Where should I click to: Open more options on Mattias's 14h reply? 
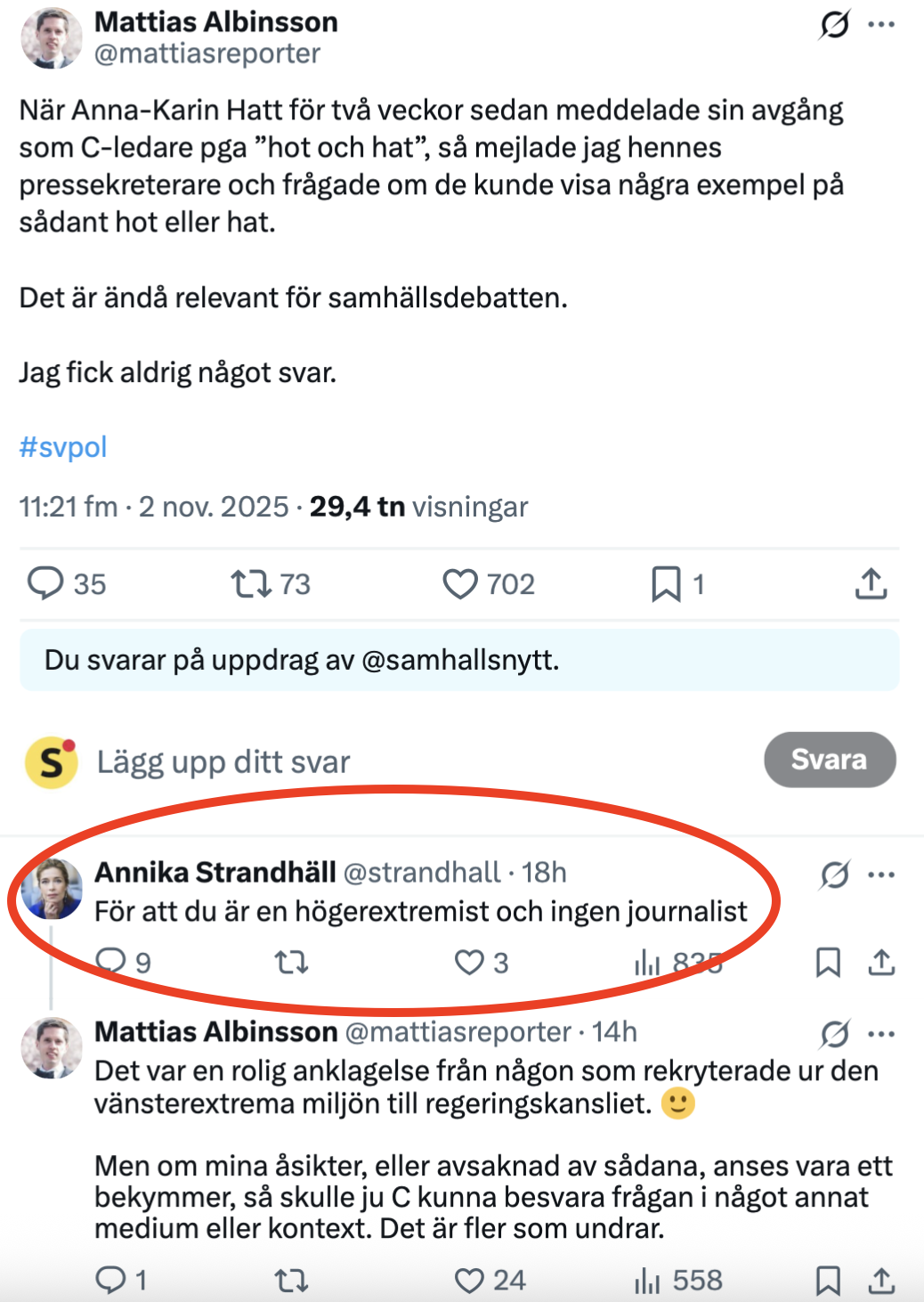tap(881, 1034)
